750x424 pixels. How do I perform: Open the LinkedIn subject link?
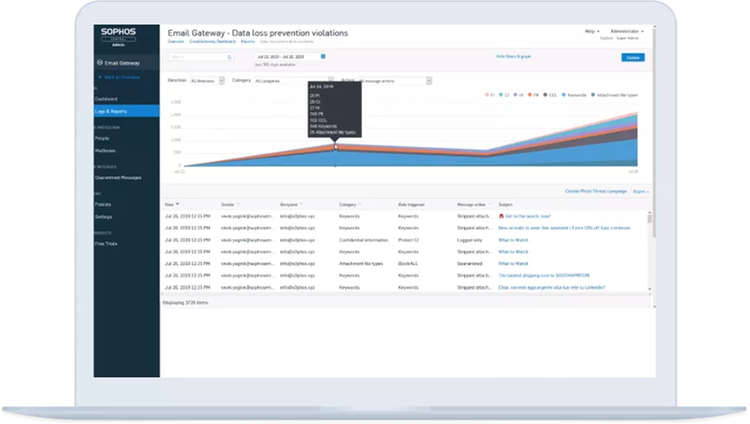pyautogui.click(x=552, y=288)
